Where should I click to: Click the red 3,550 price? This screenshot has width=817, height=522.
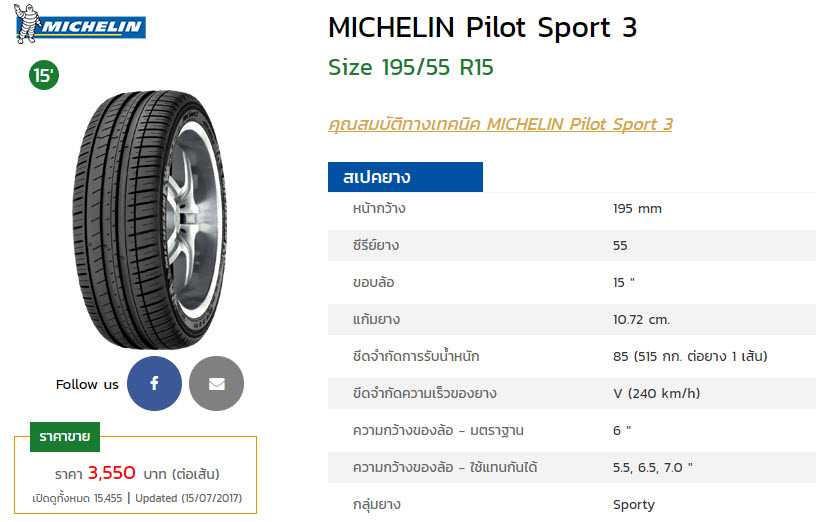pyautogui.click(x=112, y=473)
